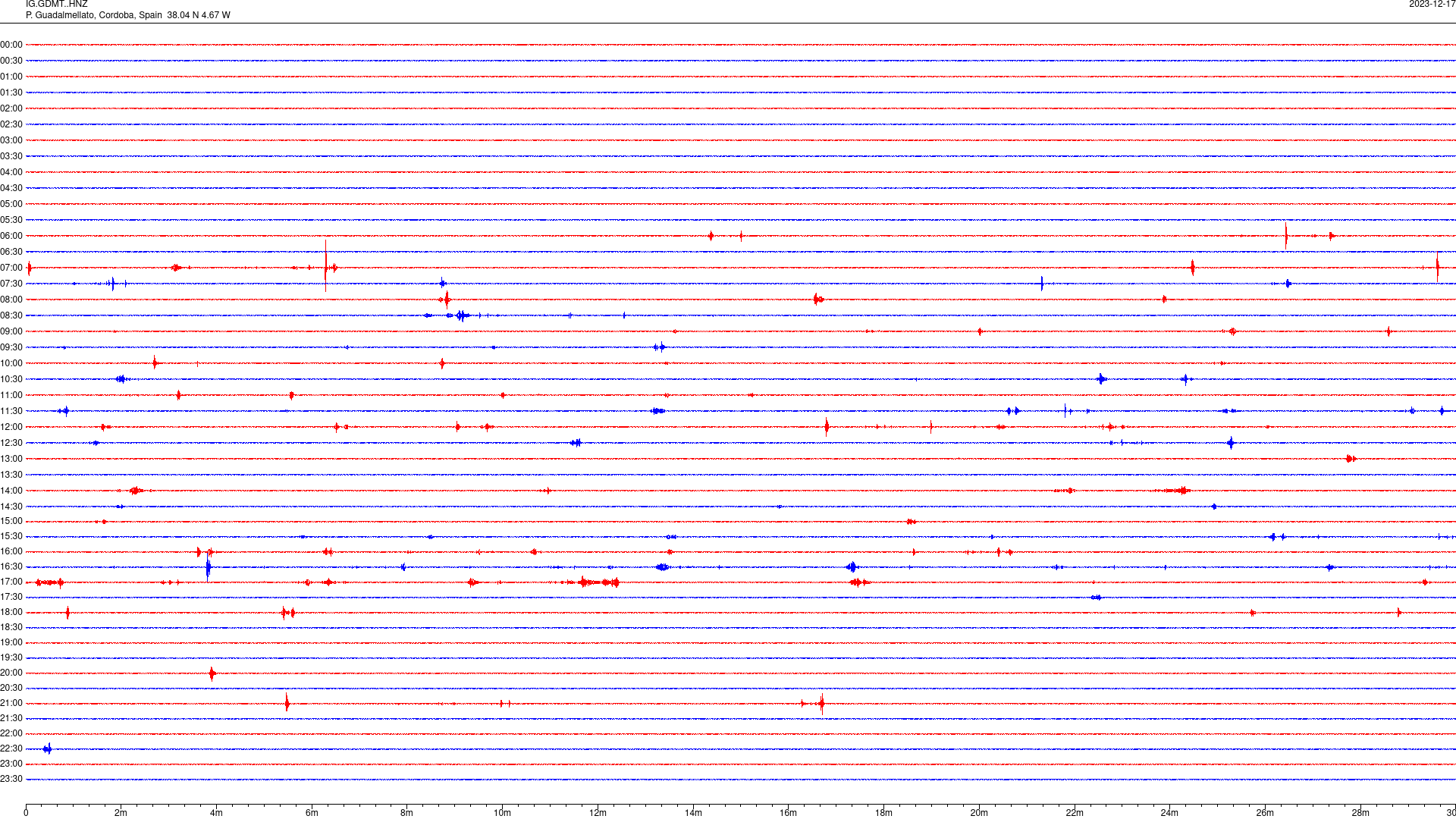Click the 28m tick on the minutes axis
1456x819 pixels.
pos(1360,813)
